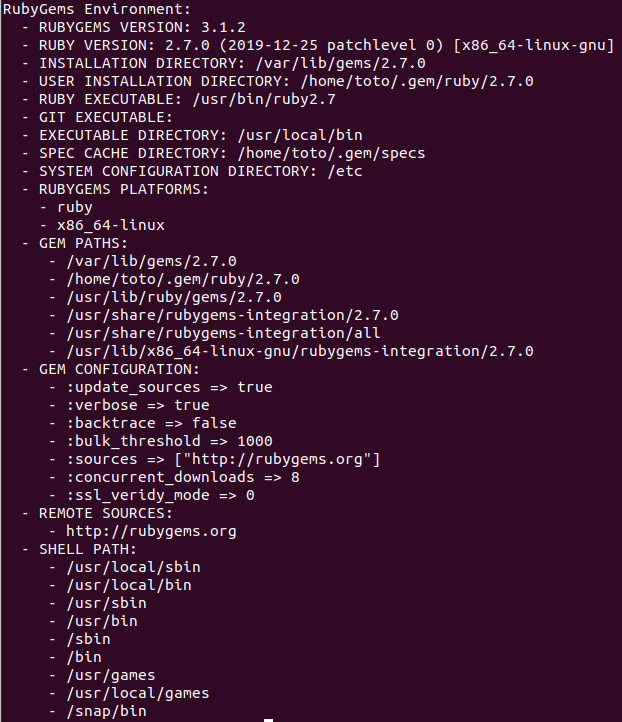The width and height of the screenshot is (622, 722).
Task: Click the x86_64-linux platform entry
Action: click(110, 225)
